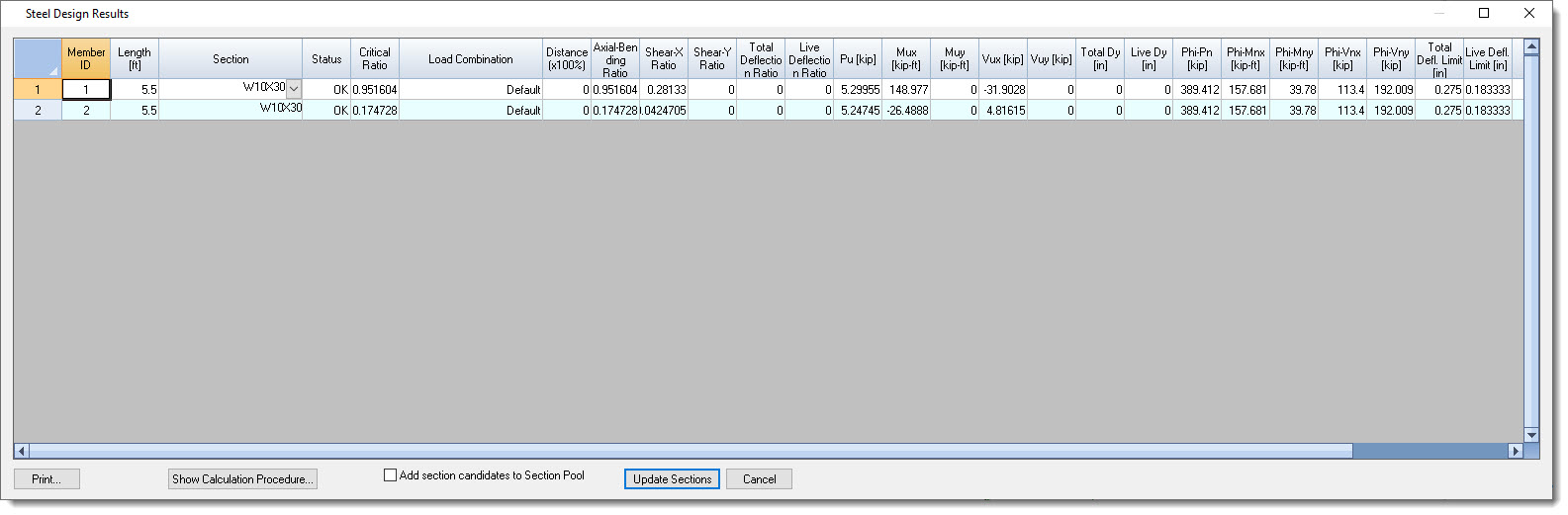This screenshot has height=515, width=1568.
Task: Select the Pu [kip] column header
Action: [858, 59]
